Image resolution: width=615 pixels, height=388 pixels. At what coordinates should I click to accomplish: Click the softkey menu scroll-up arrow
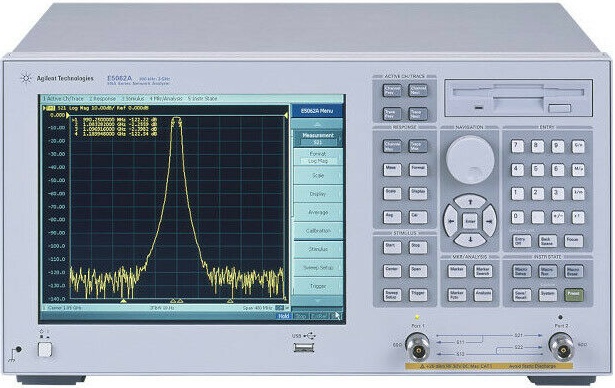pos(318,124)
